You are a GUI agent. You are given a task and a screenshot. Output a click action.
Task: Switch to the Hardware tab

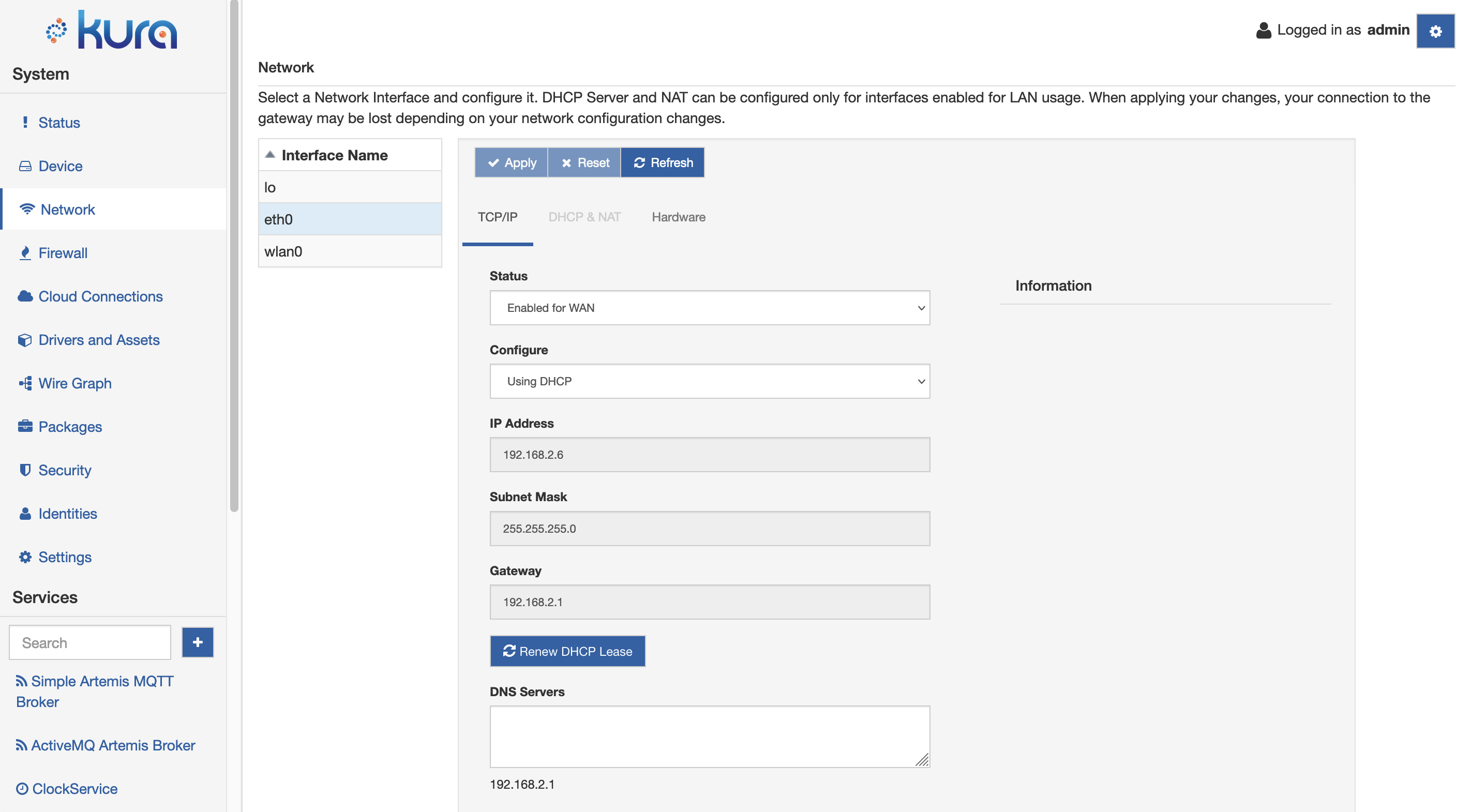pos(678,216)
